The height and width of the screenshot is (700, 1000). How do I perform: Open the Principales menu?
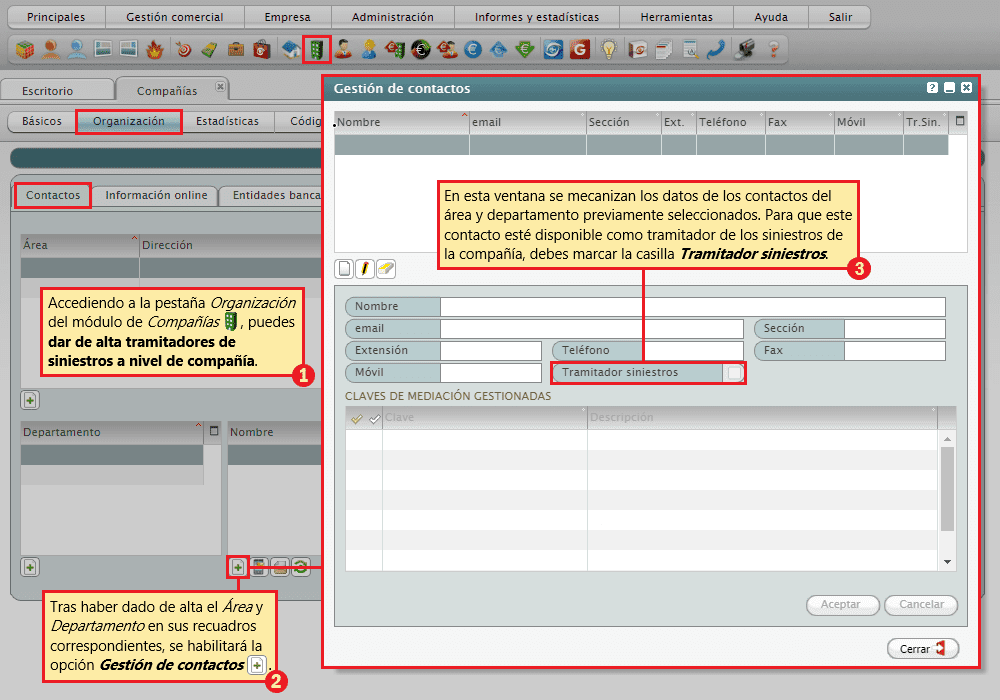pos(56,17)
